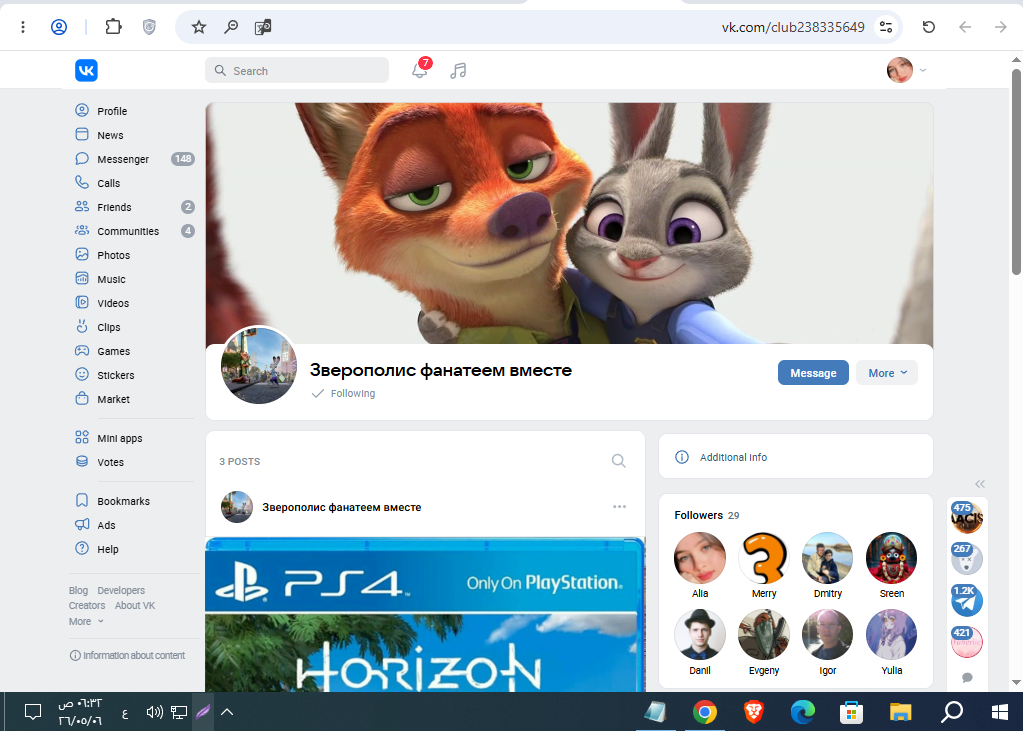Screen dimensions: 1023x731
Task: Open the community round avatar photo
Action: (259, 366)
